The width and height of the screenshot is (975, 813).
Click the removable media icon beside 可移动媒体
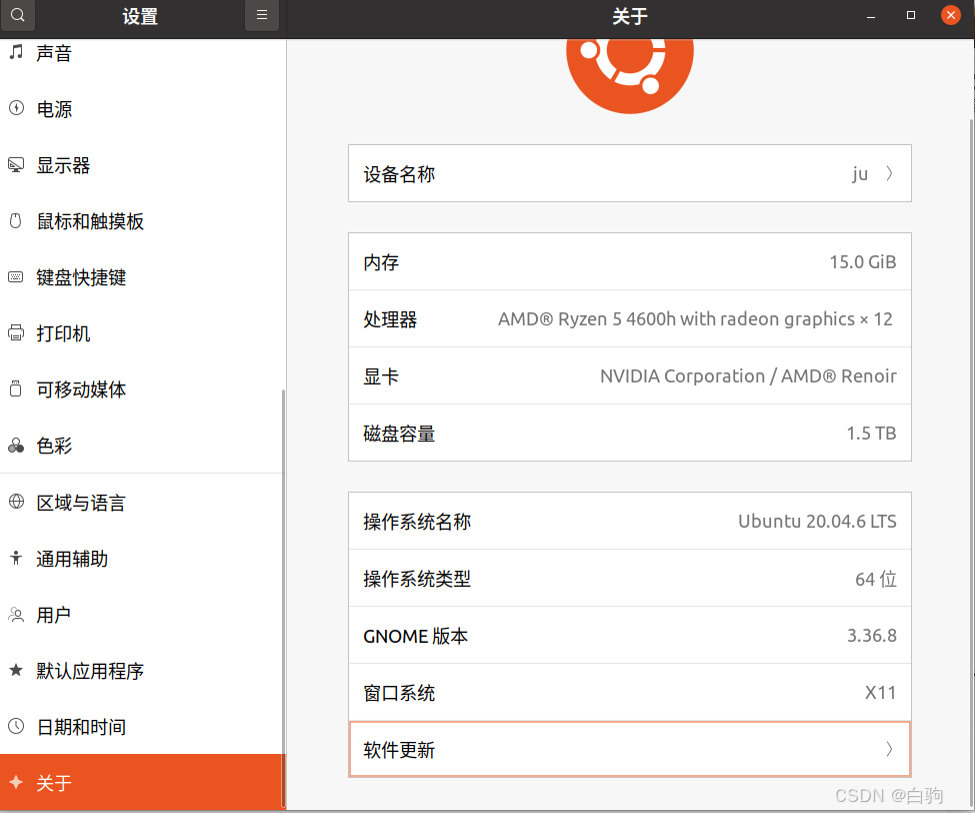tap(16, 389)
